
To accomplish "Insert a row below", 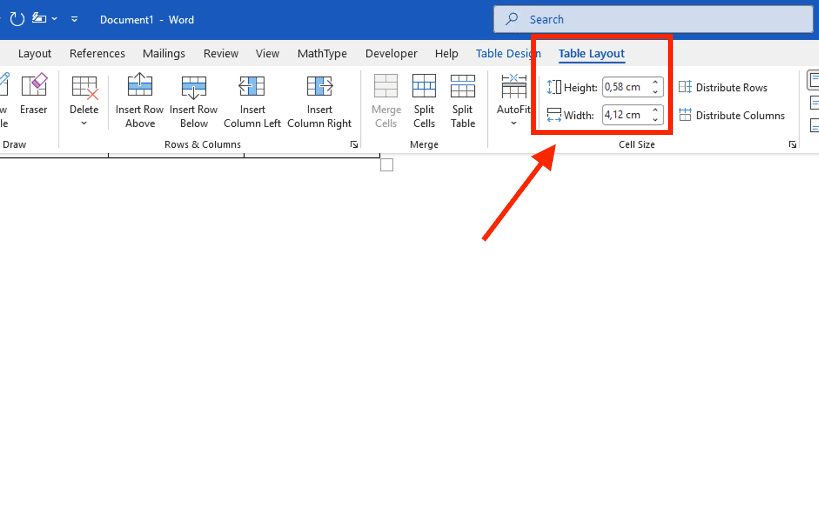I will (194, 101).
